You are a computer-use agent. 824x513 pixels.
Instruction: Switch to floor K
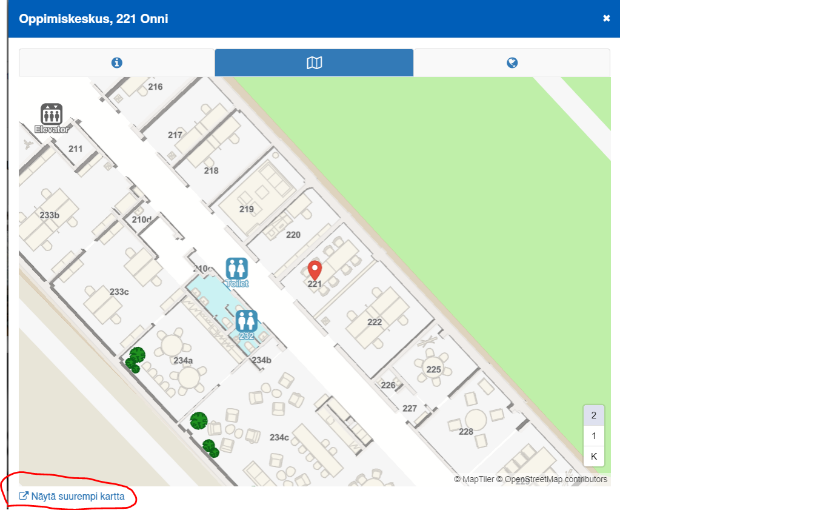point(593,456)
